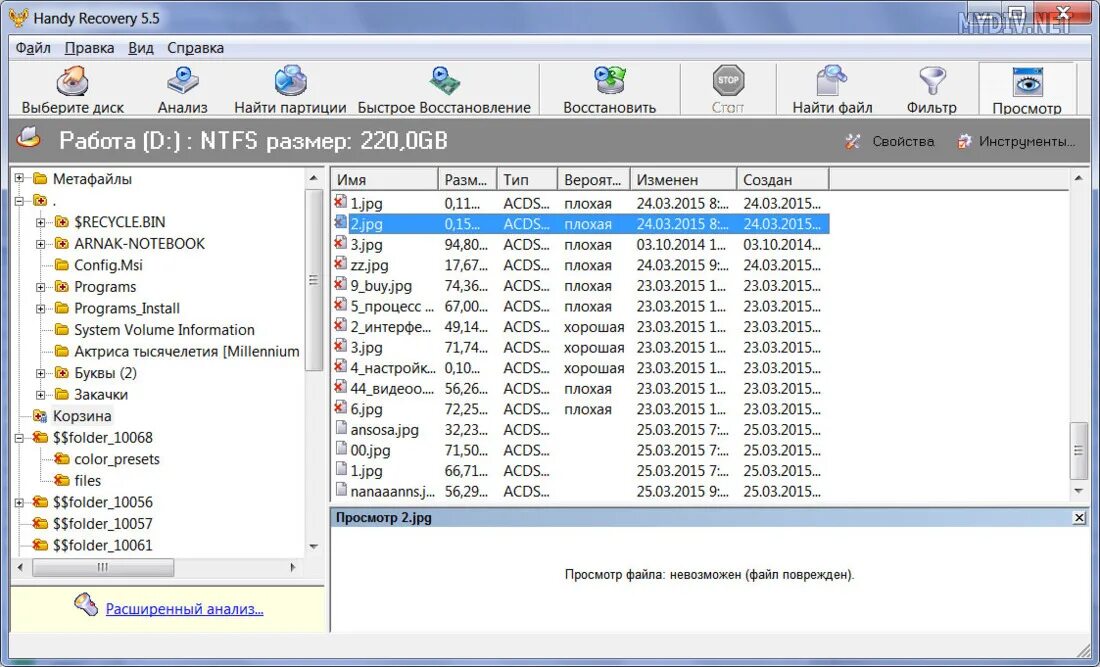Collapse the root dot folder node
Viewport: 1100px width, 667px height.
(x=20, y=201)
